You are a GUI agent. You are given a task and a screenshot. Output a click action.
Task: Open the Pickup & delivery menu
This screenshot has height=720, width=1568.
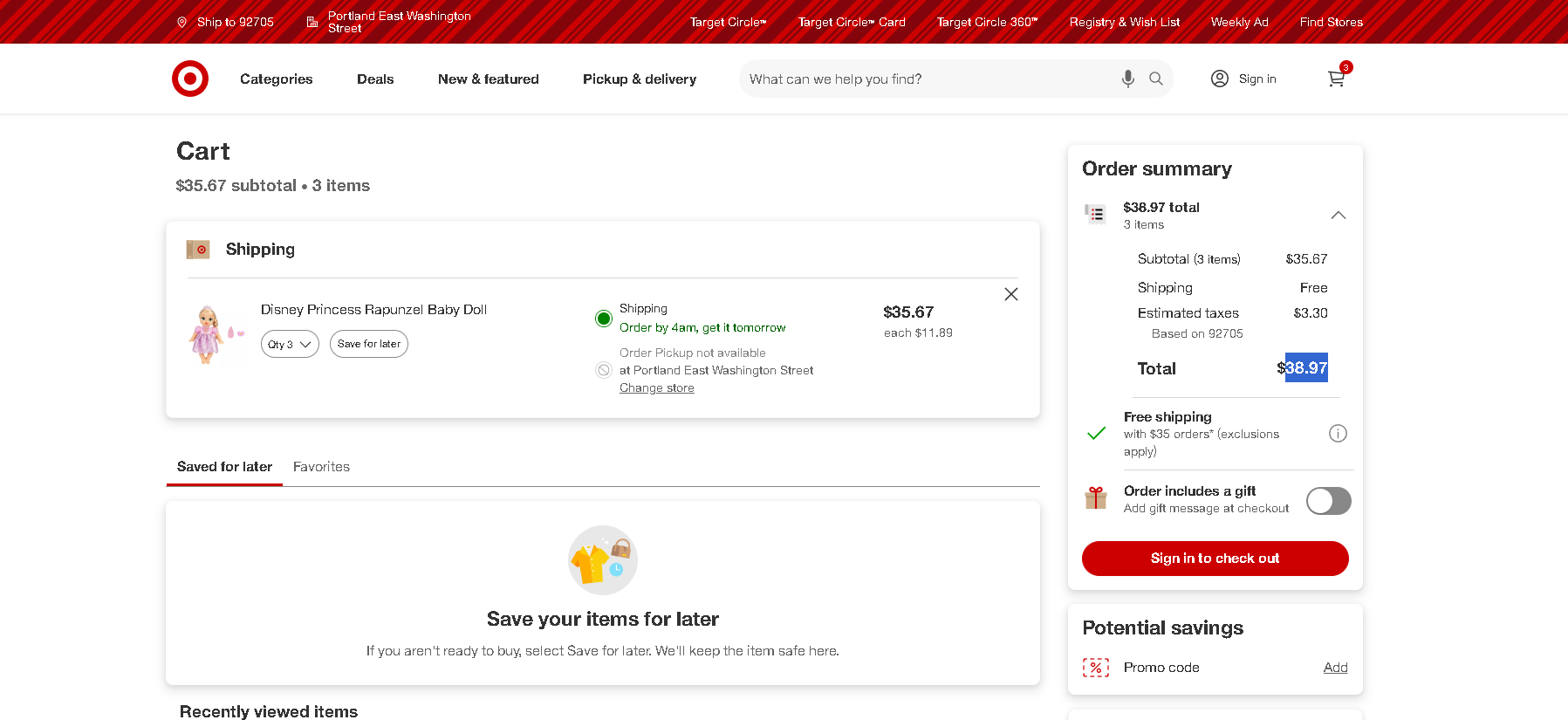pos(640,79)
